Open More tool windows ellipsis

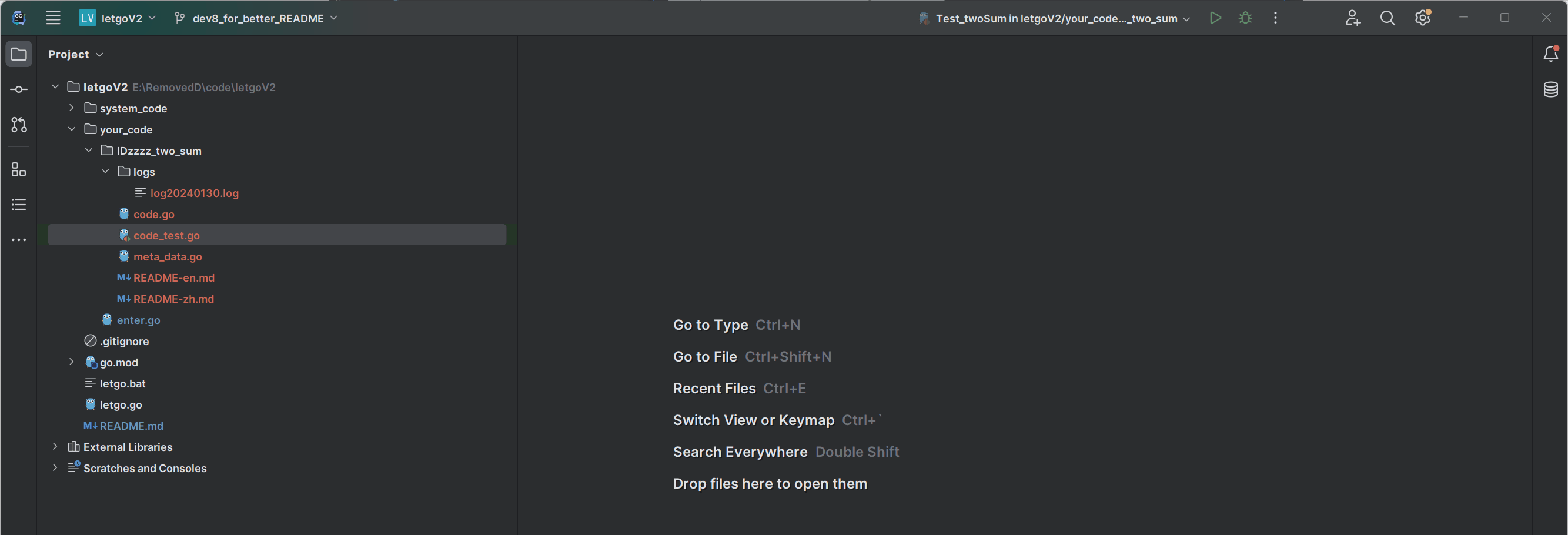19,240
